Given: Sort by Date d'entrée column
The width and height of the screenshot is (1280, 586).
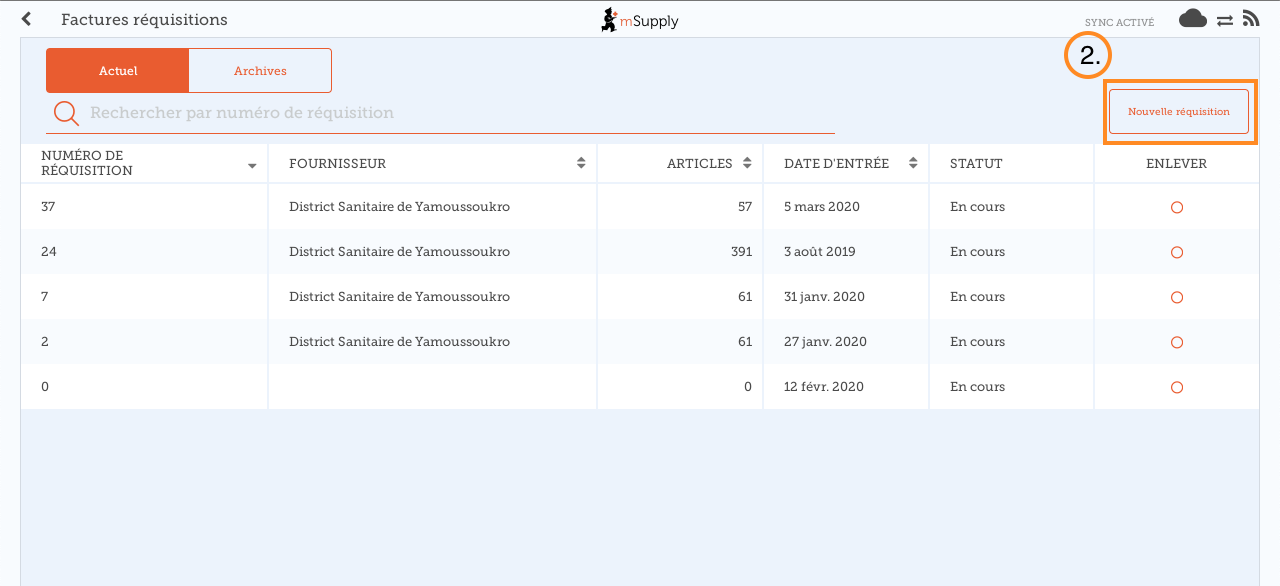Looking at the screenshot, I should pos(912,163).
